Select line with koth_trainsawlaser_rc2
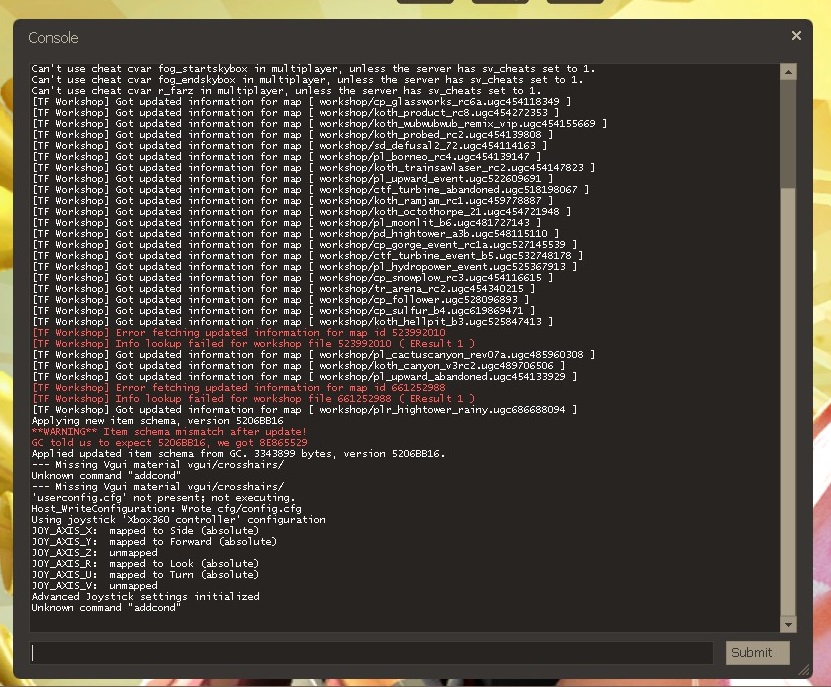 pyautogui.click(x=314, y=168)
